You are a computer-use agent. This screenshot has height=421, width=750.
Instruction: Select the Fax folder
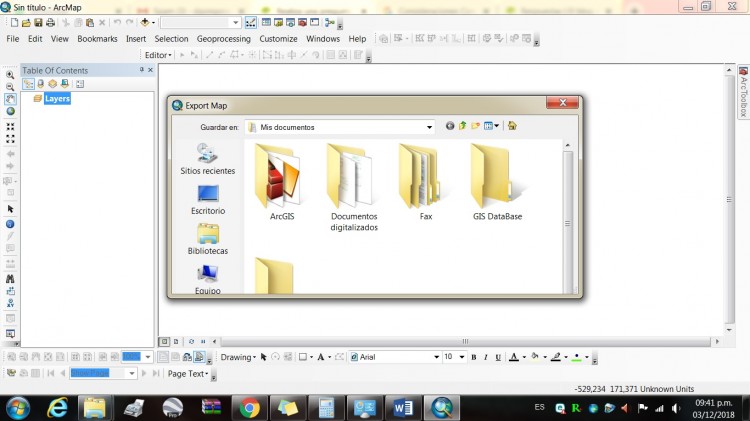(426, 182)
